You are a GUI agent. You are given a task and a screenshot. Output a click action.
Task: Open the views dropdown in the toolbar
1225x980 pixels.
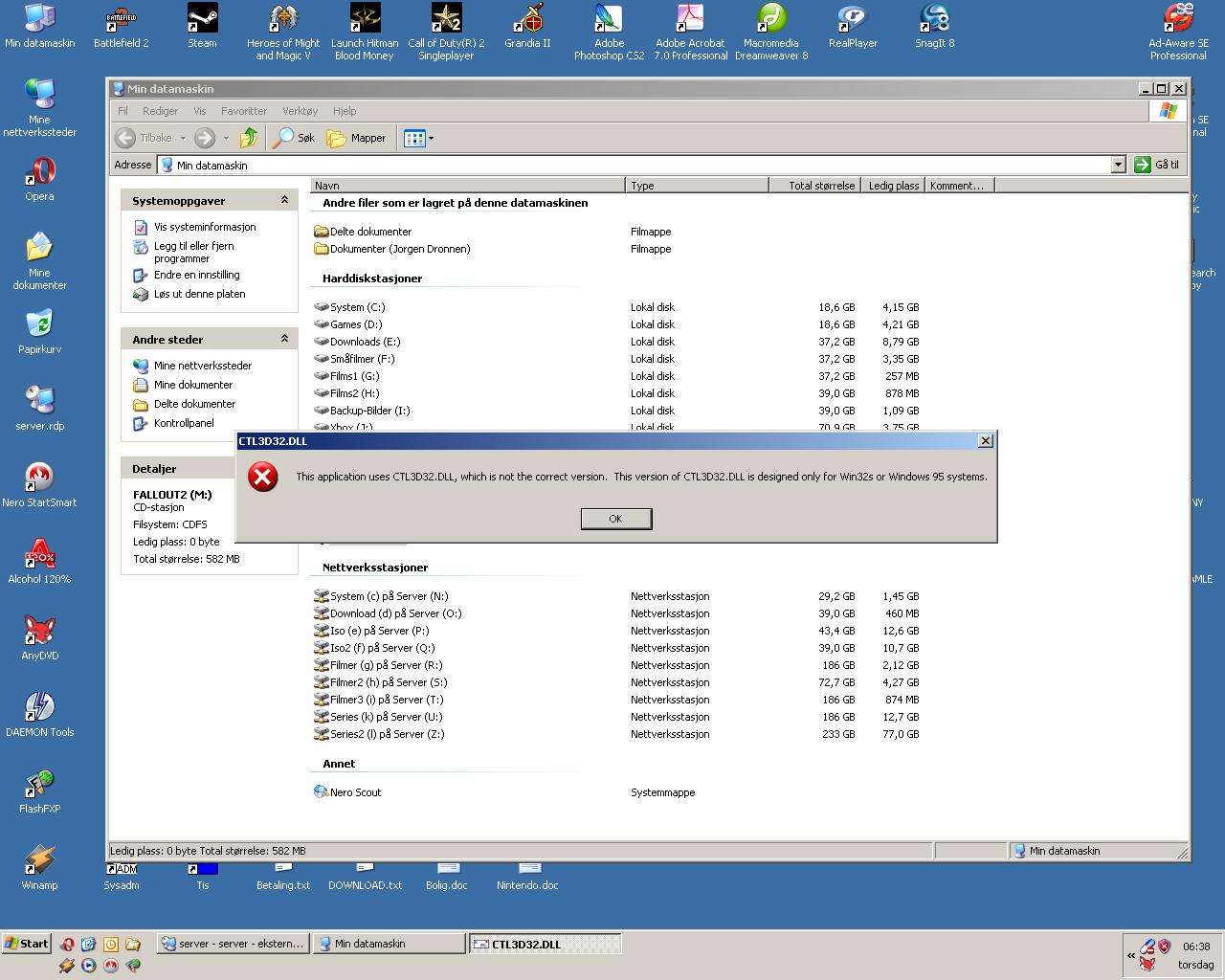tap(431, 138)
